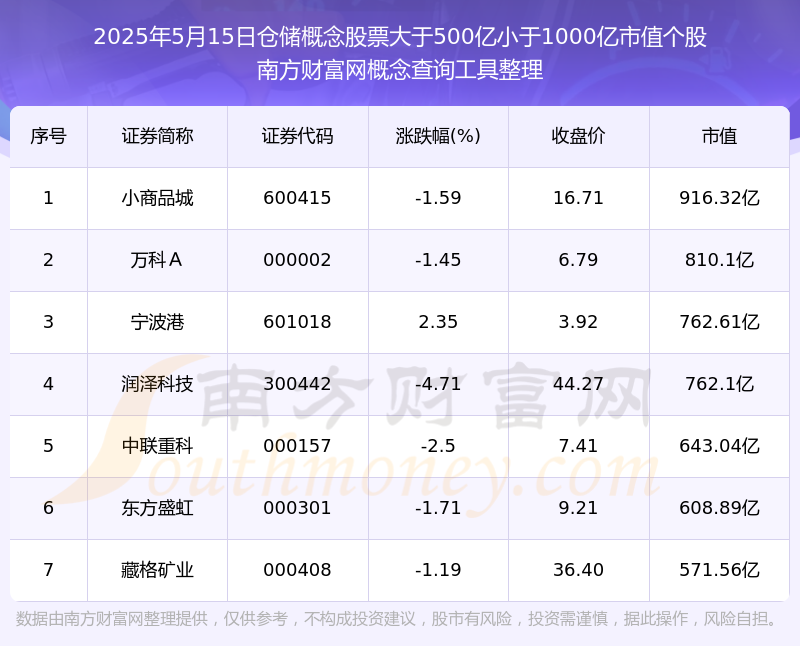Select the stock name 润泽科技
This screenshot has width=800, height=646.
[x=157, y=384]
